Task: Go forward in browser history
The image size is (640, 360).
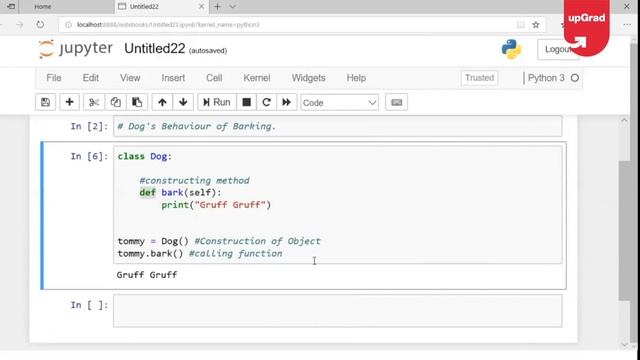Action: click(x=20, y=24)
